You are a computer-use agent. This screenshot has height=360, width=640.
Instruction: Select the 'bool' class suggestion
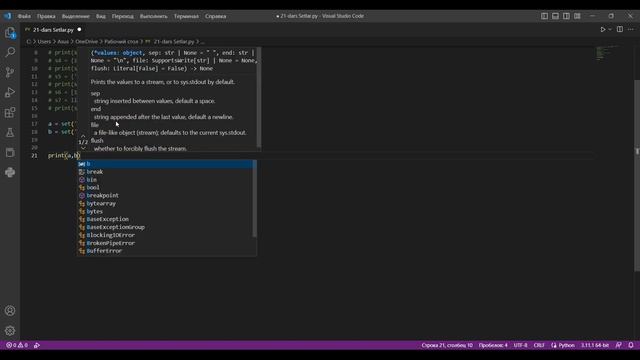(x=165, y=187)
